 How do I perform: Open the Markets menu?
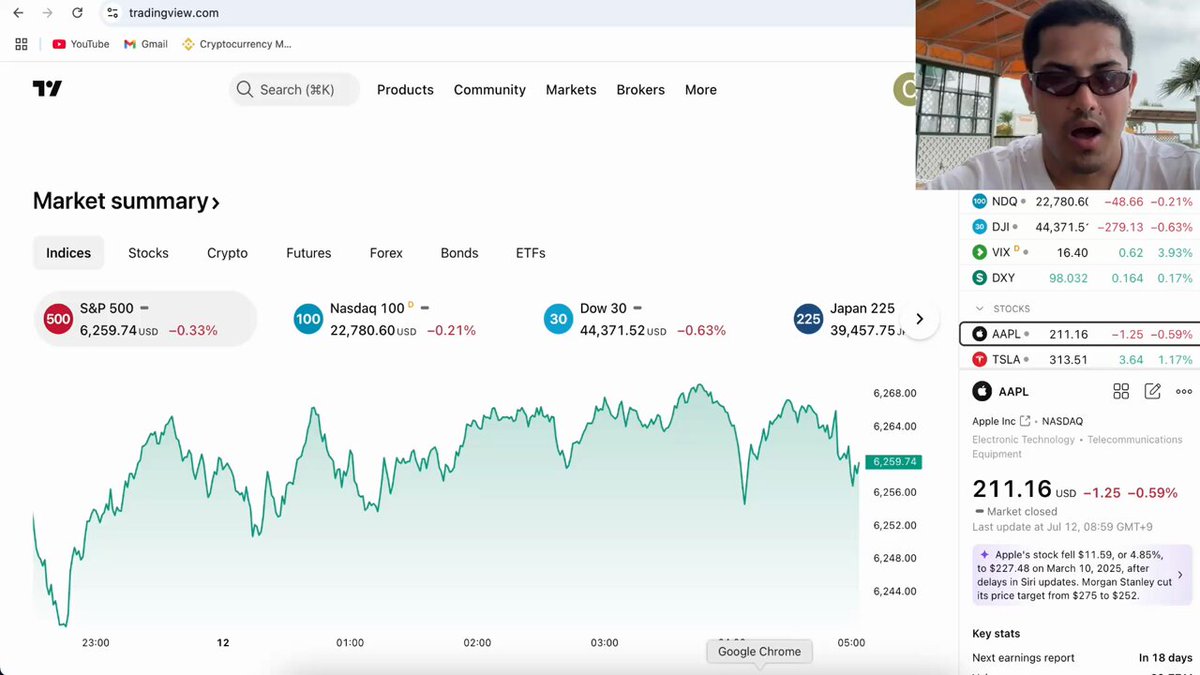[571, 90]
